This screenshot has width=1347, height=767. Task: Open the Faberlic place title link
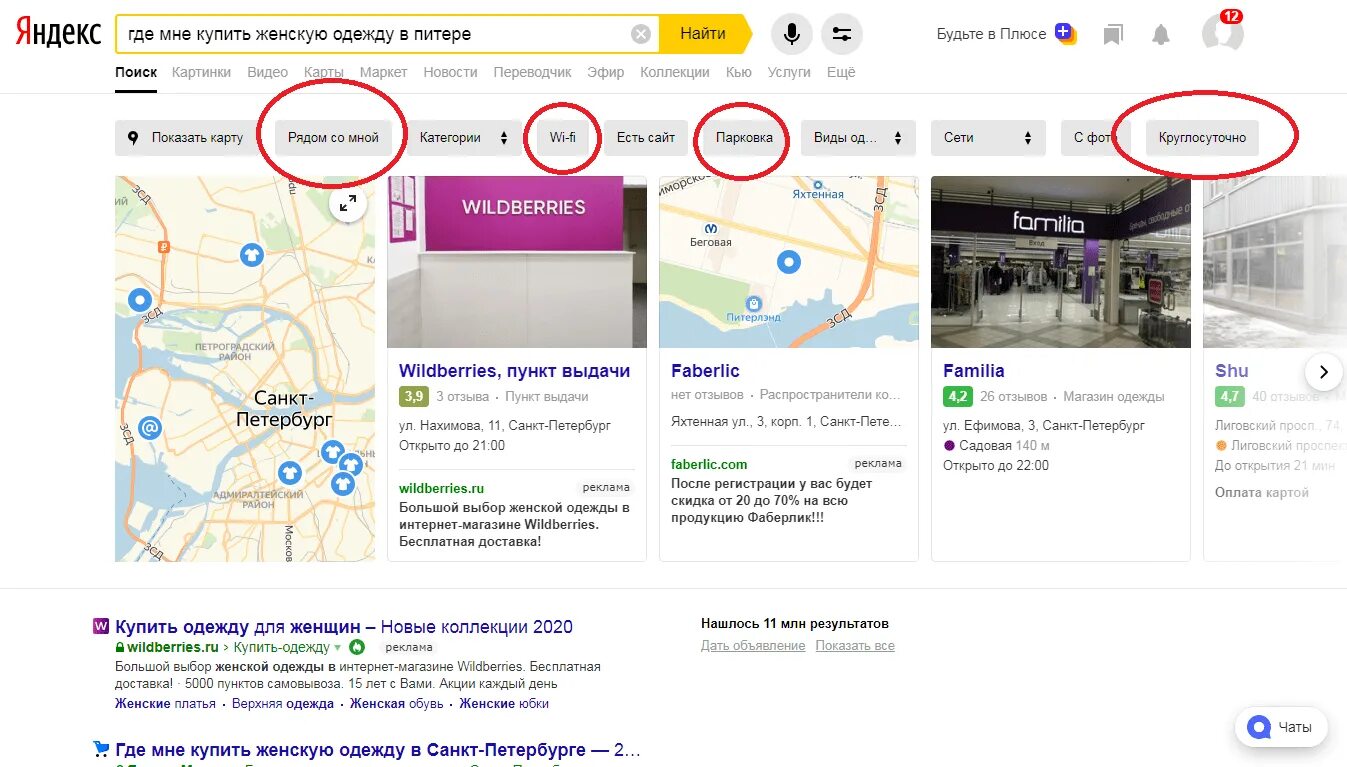click(x=705, y=371)
